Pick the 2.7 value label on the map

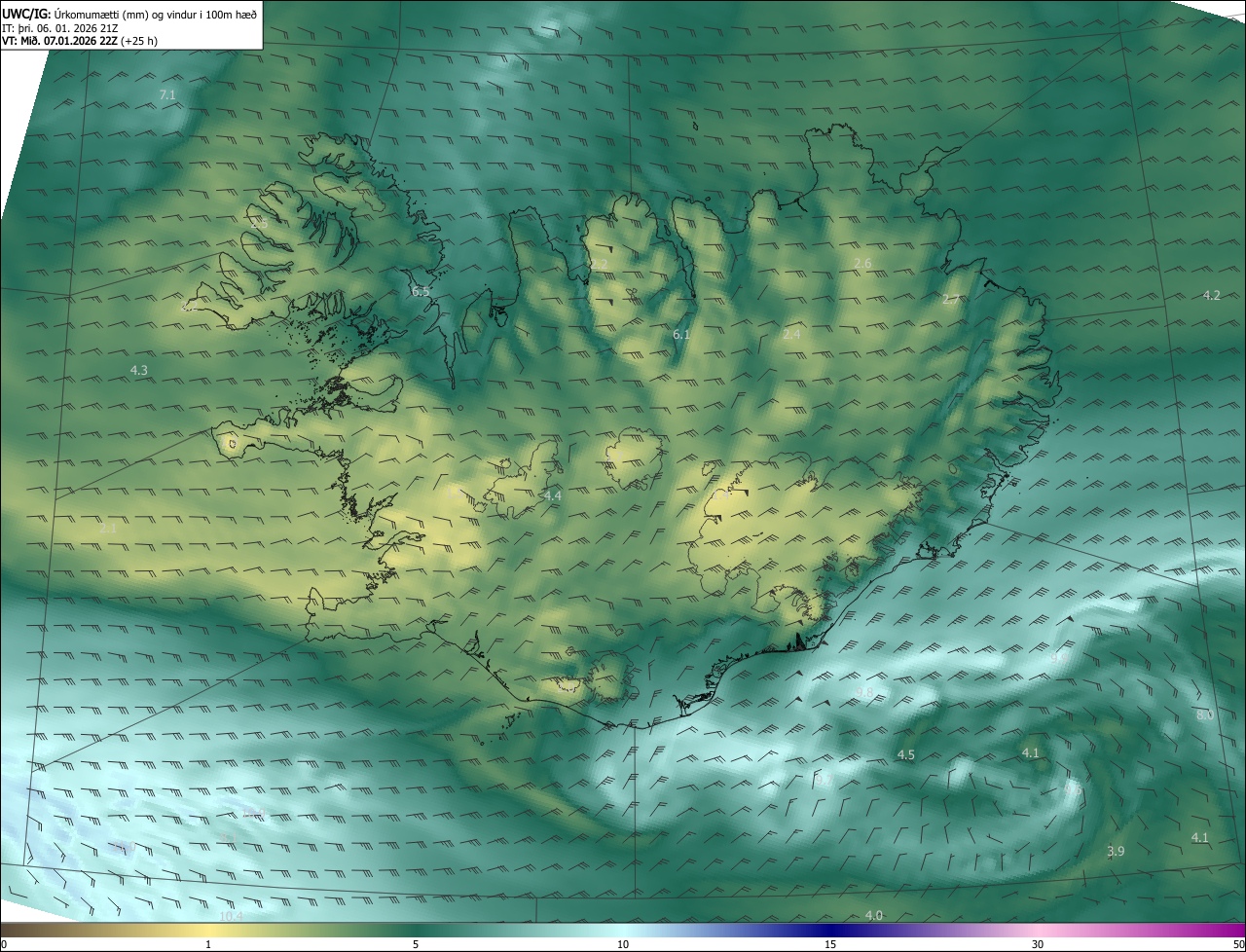tap(951, 299)
